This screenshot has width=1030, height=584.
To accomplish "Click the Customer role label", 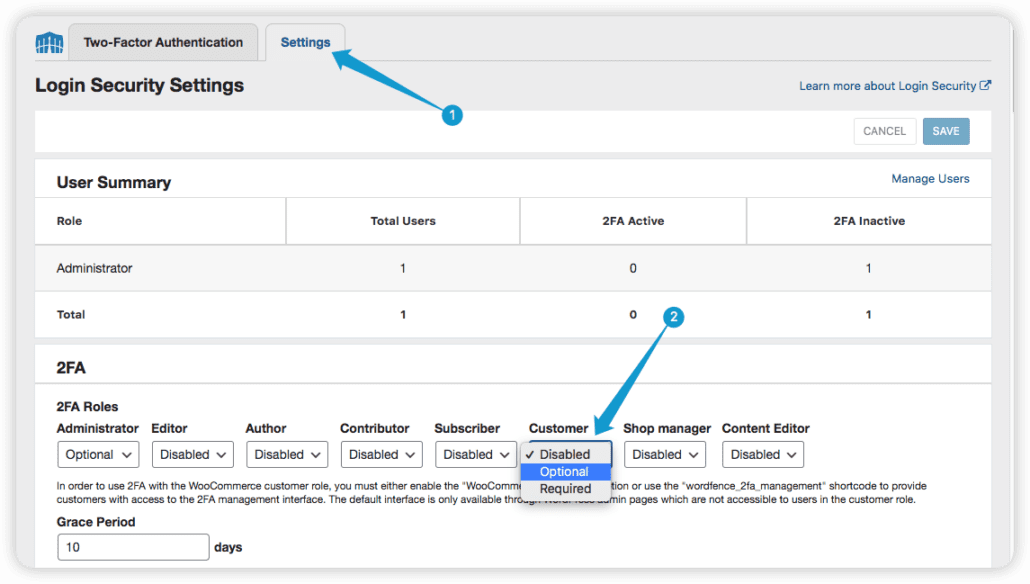I will click(x=558, y=428).
